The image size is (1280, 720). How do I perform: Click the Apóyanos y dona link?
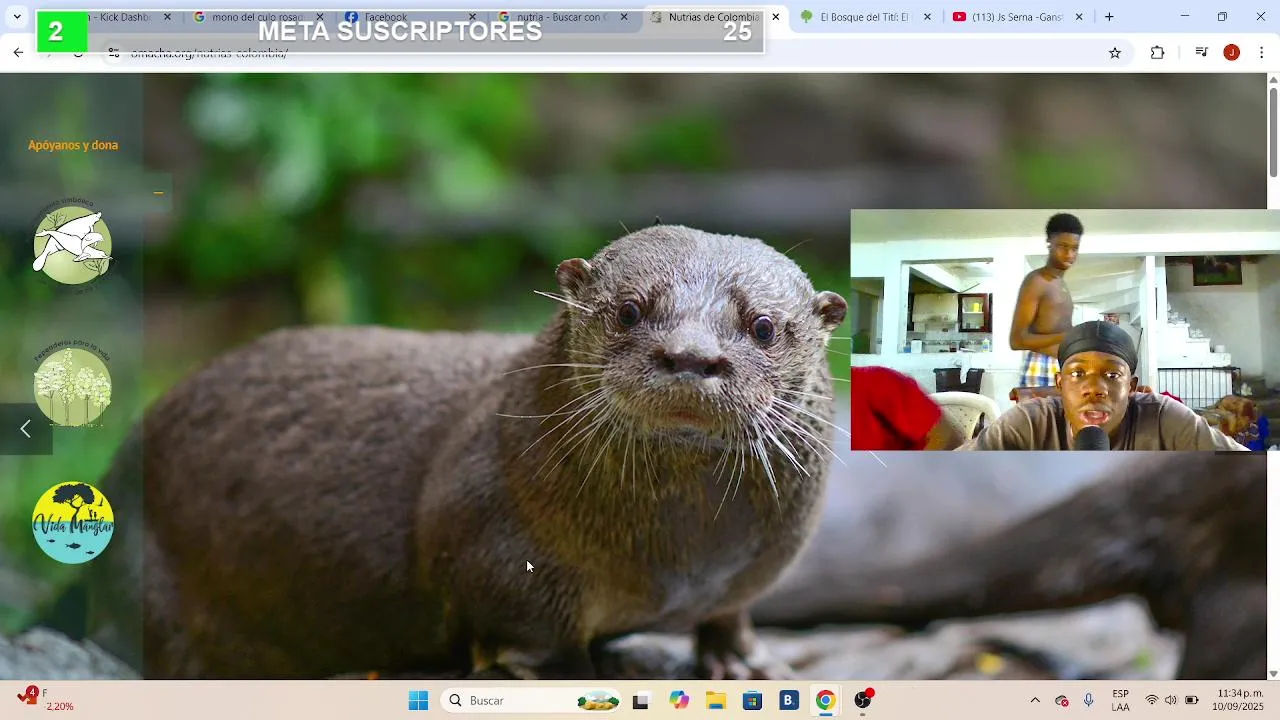[x=73, y=145]
